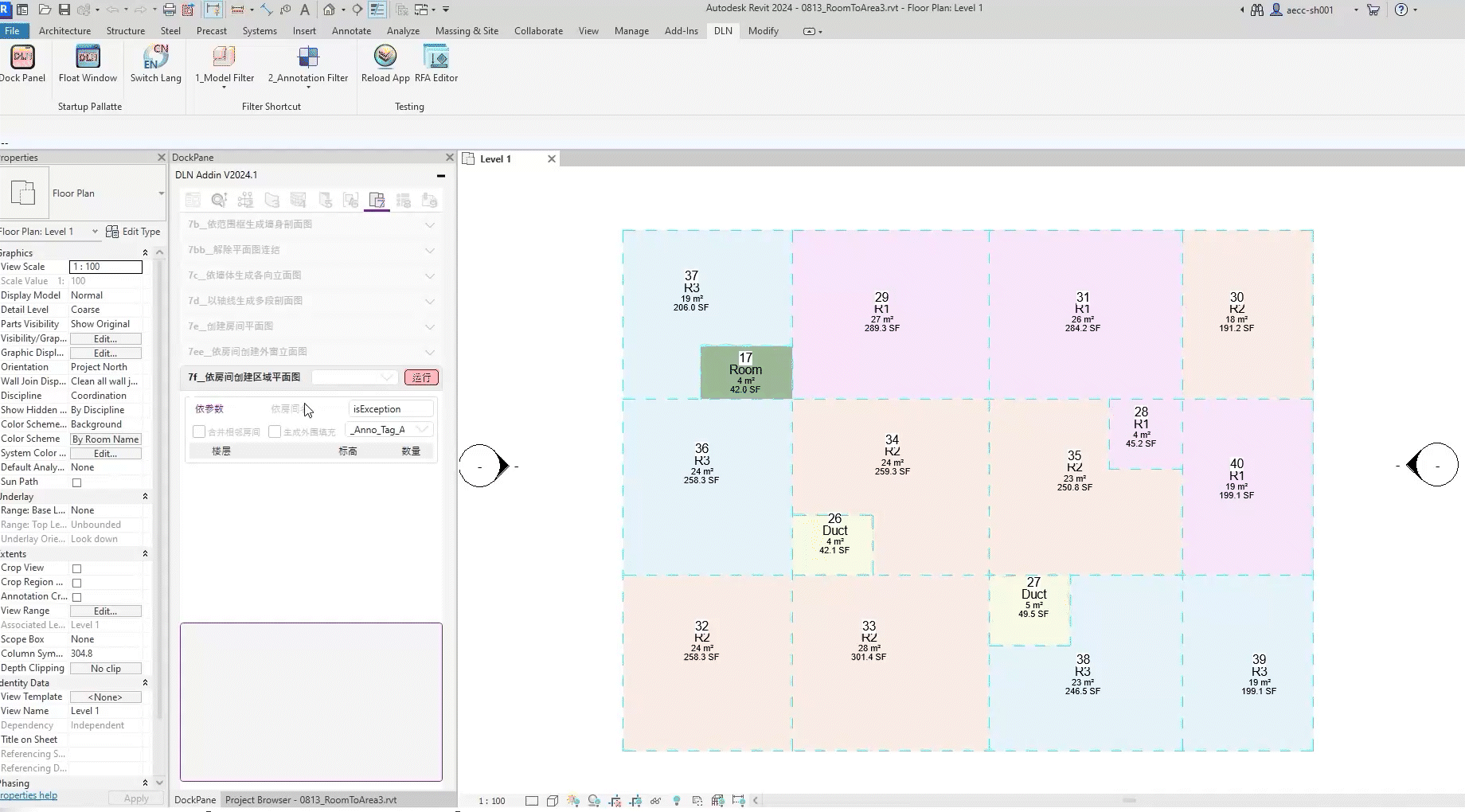
Task: Click View Scale 1:100 field
Action: click(x=106, y=267)
